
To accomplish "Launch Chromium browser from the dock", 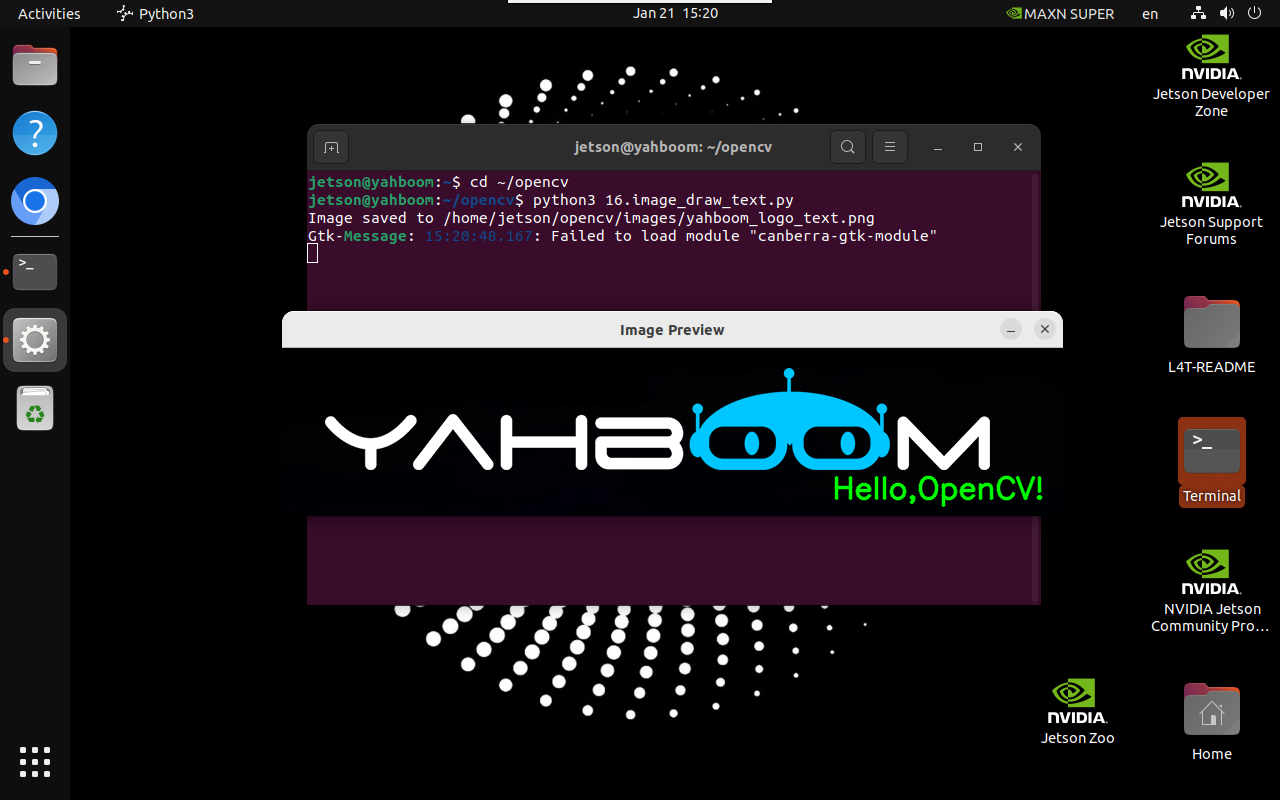I will click(35, 202).
